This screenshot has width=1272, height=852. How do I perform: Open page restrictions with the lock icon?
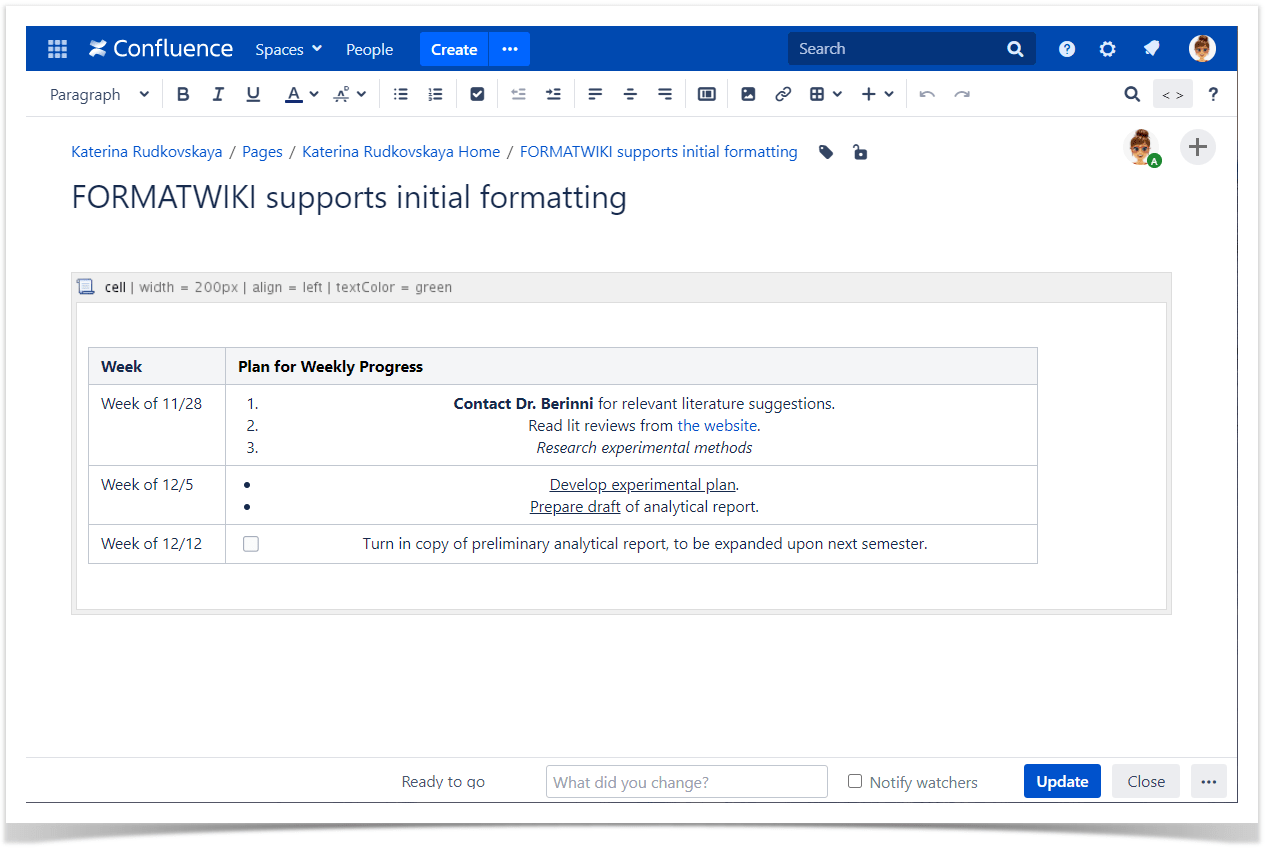pyautogui.click(x=860, y=151)
